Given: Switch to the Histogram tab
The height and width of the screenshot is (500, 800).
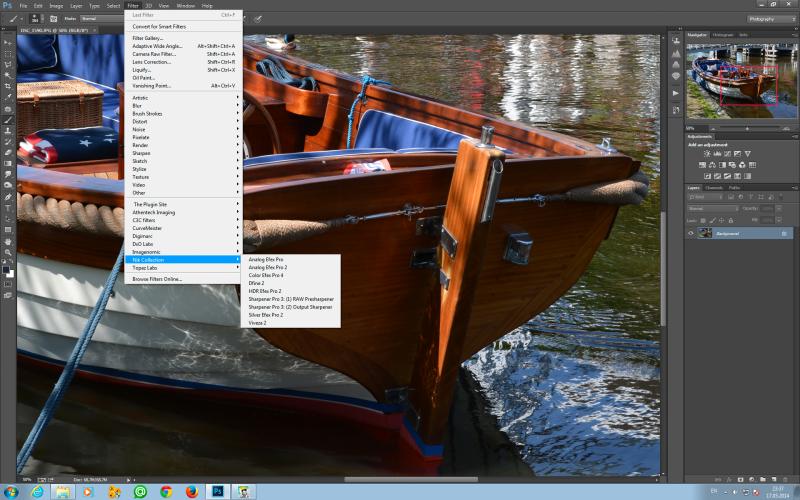Looking at the screenshot, I should click(x=722, y=35).
